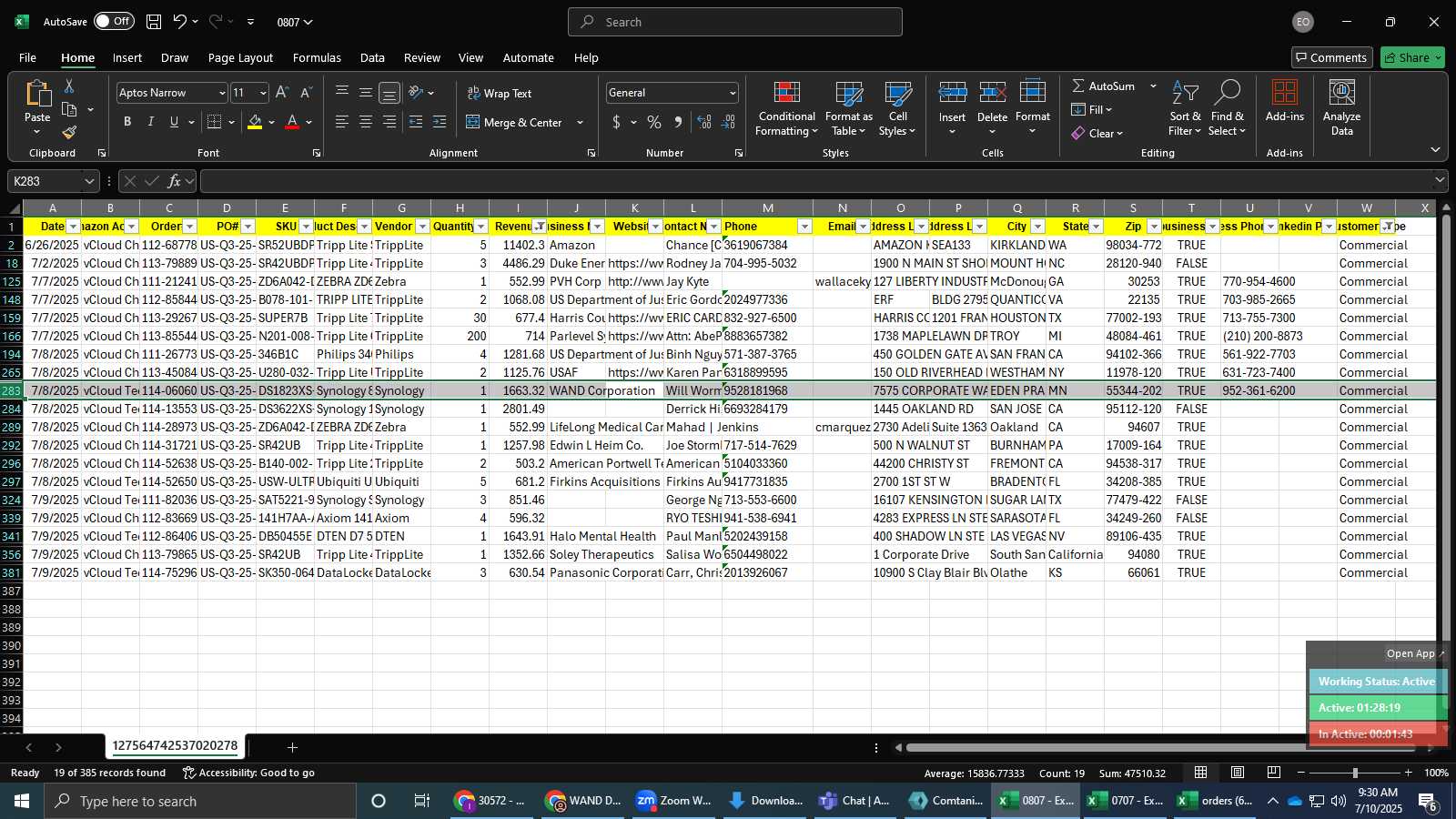
Task: Click the Search box in title bar
Action: (x=735, y=22)
